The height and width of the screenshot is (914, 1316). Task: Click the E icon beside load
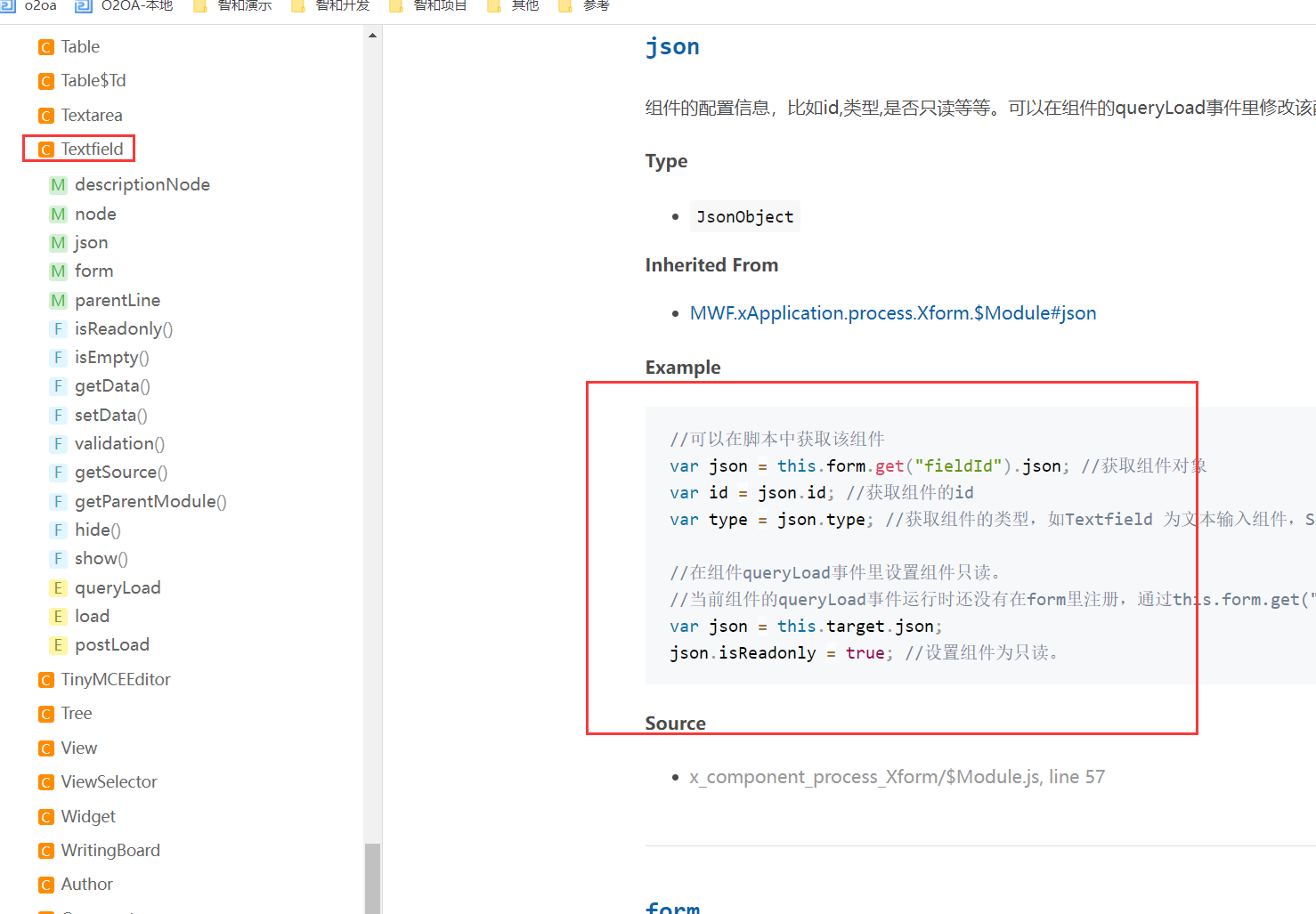(x=58, y=617)
